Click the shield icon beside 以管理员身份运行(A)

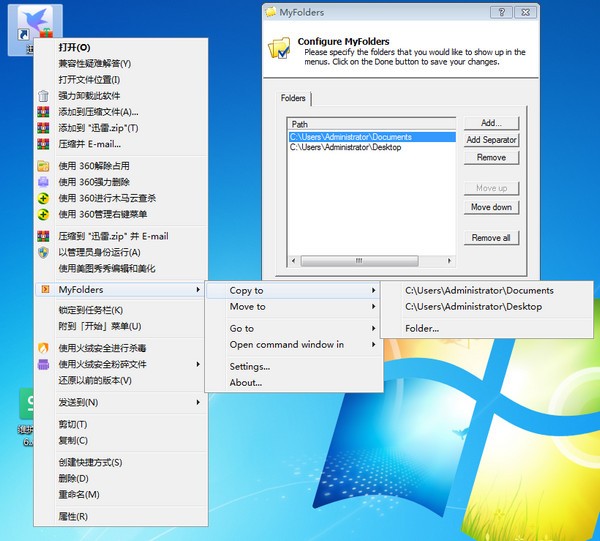(43, 253)
